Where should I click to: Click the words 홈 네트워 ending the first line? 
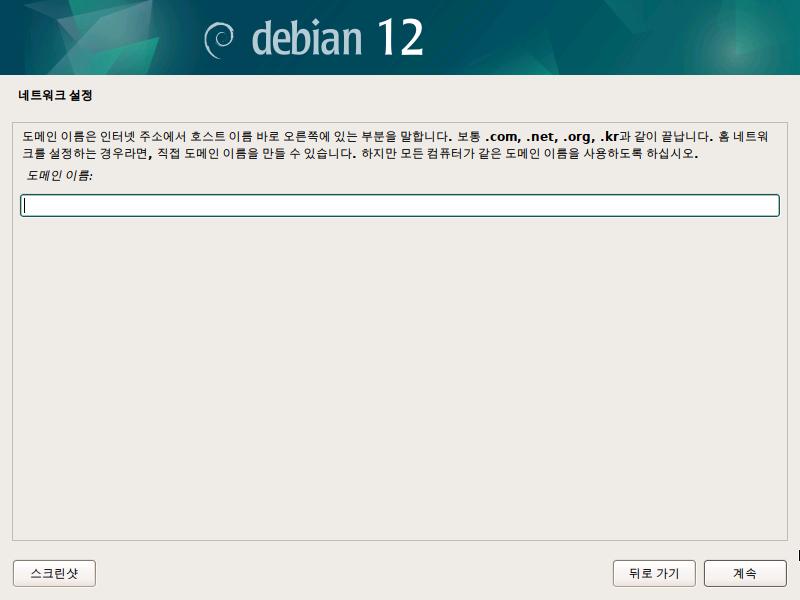743,137
